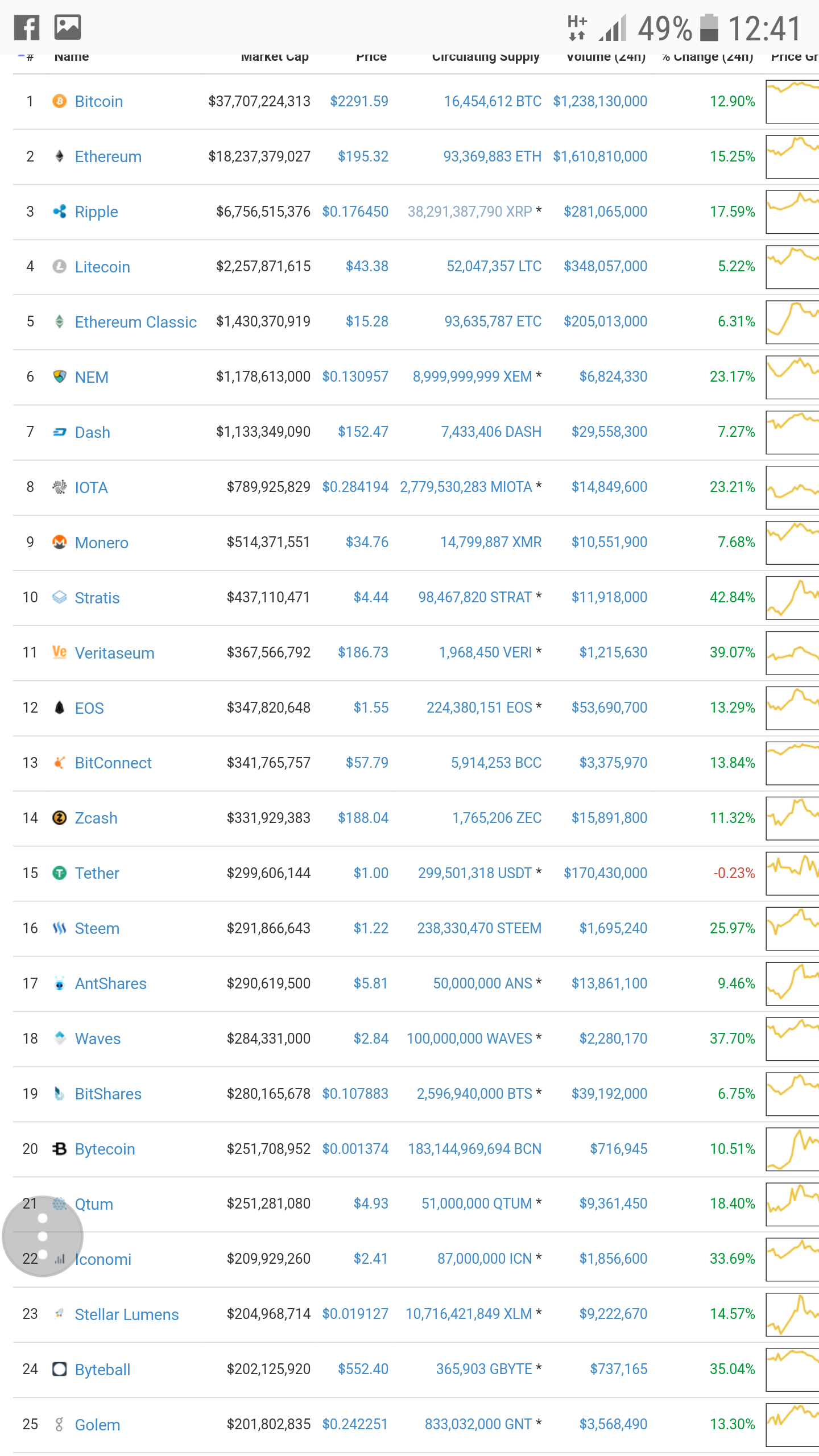Image resolution: width=819 pixels, height=1456 pixels.
Task: Tap the BitShares logo icon
Action: (x=59, y=1094)
